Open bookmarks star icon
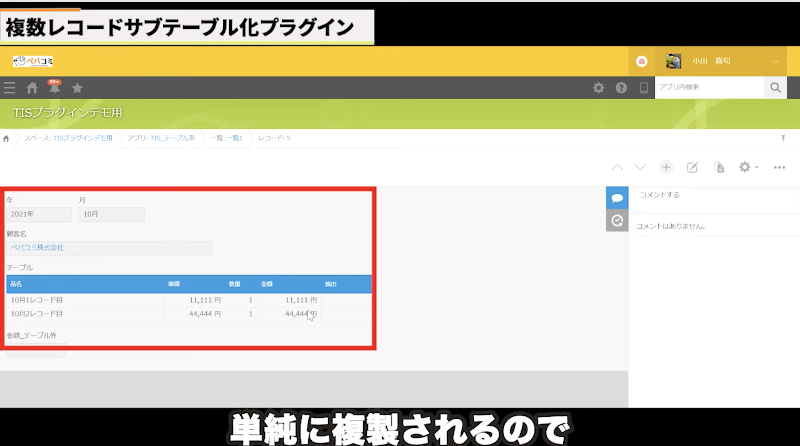 point(77,88)
